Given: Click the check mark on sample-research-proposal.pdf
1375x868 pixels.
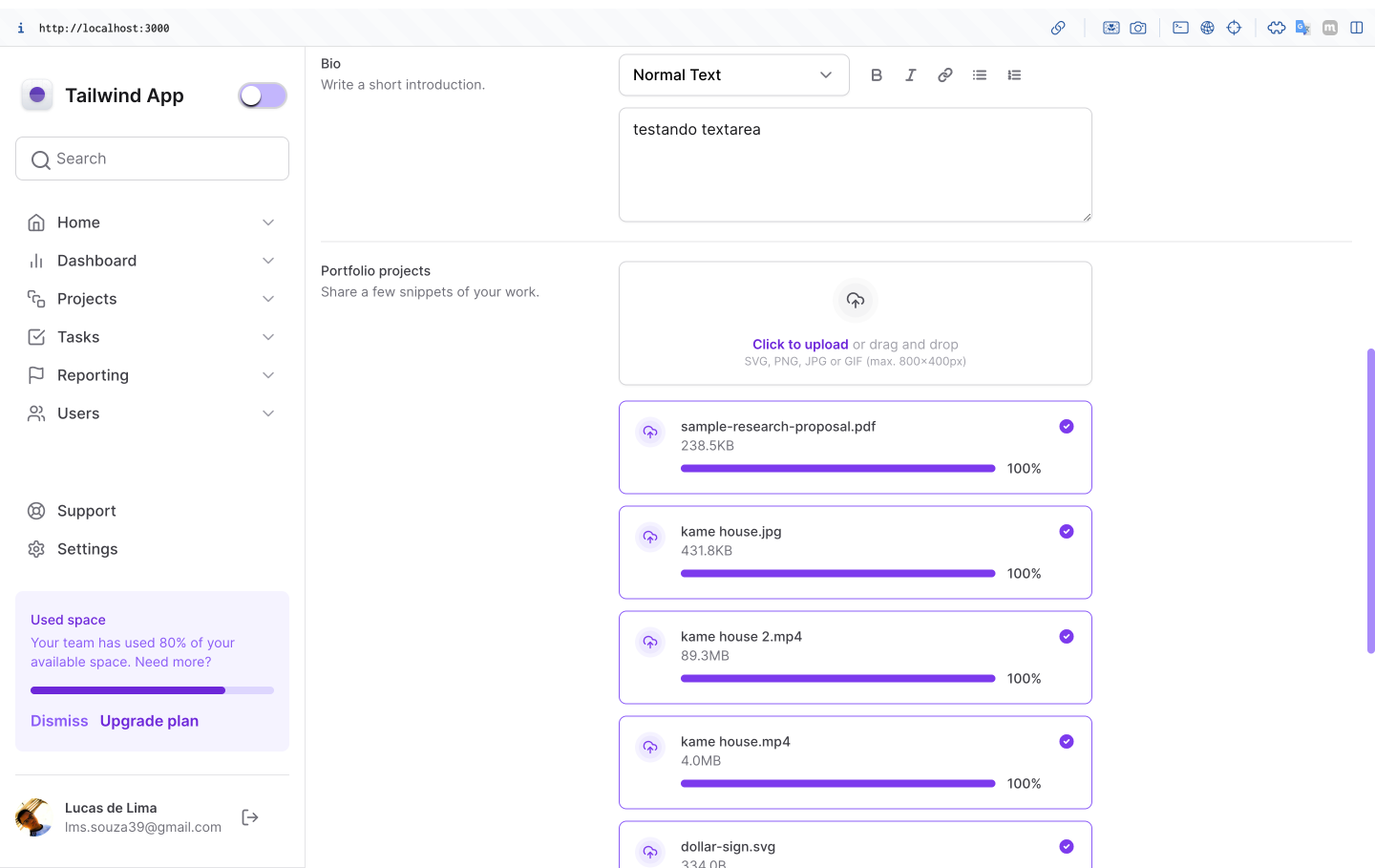Looking at the screenshot, I should 1067,427.
